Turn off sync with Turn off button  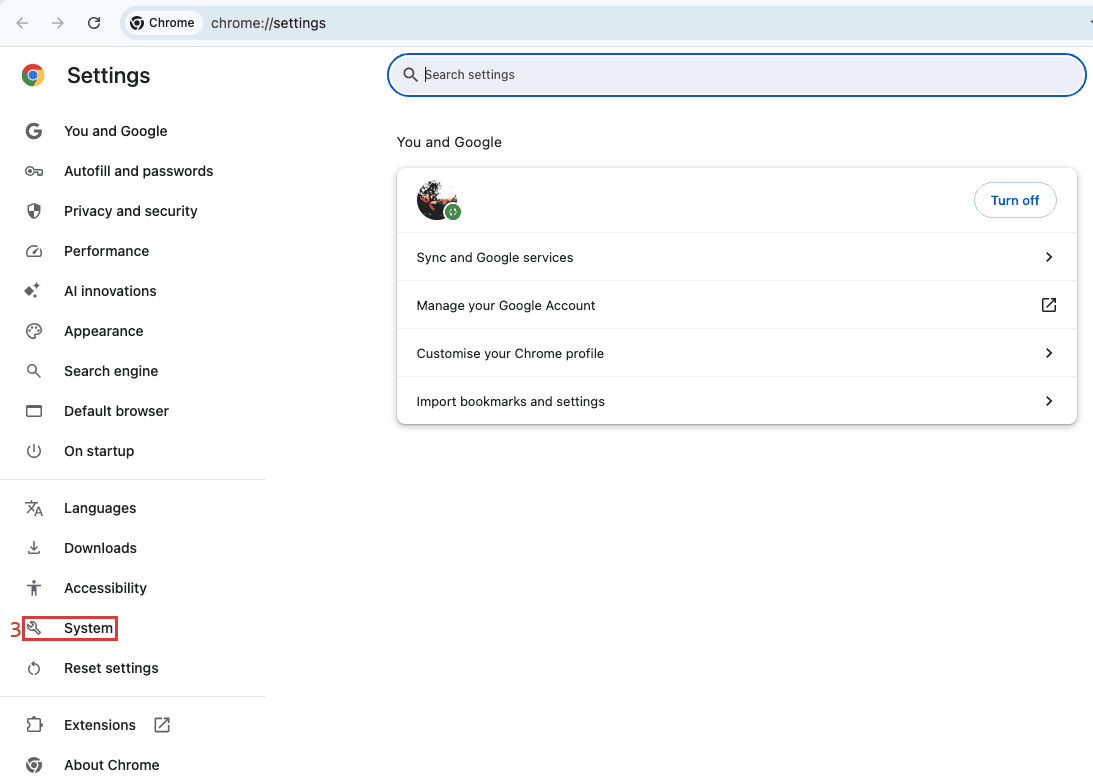(x=1014, y=200)
